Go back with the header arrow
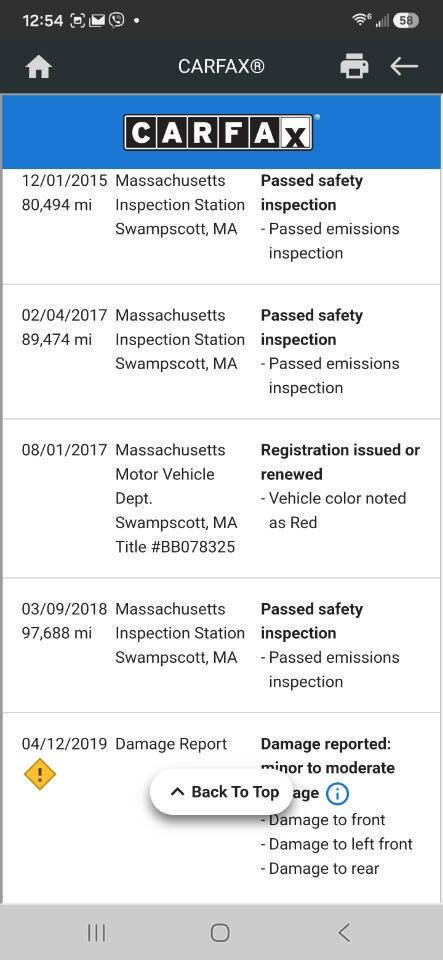443x960 pixels. pos(404,66)
